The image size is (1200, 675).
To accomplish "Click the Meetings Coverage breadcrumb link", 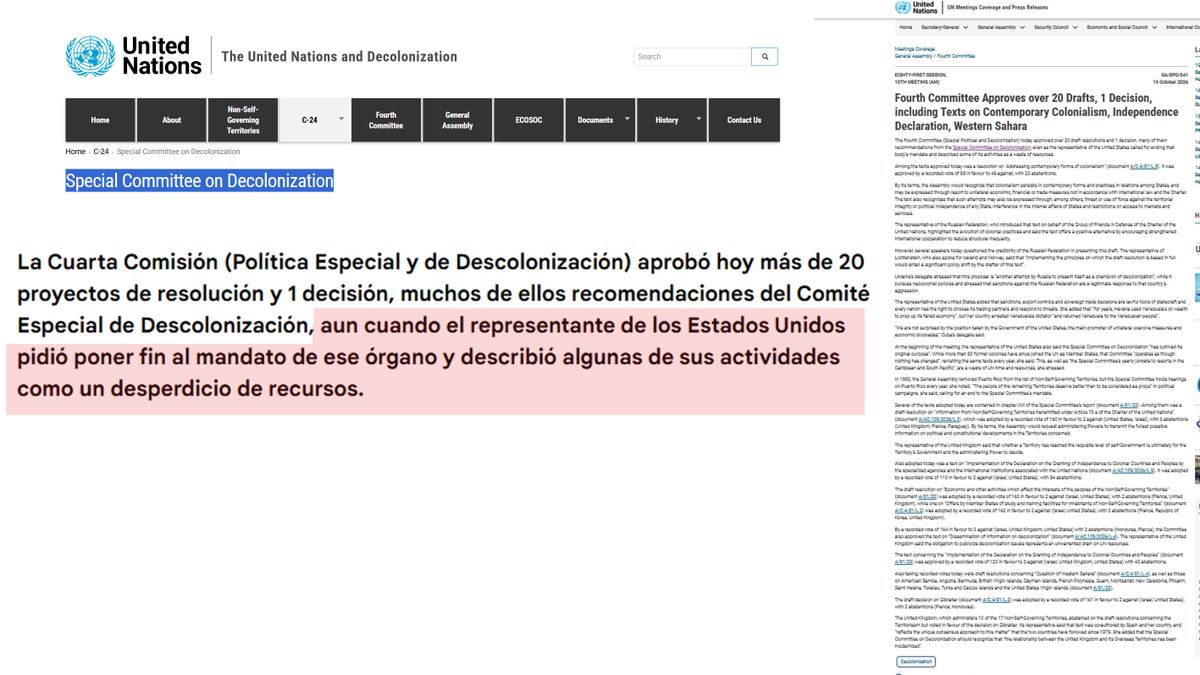I will click(915, 48).
